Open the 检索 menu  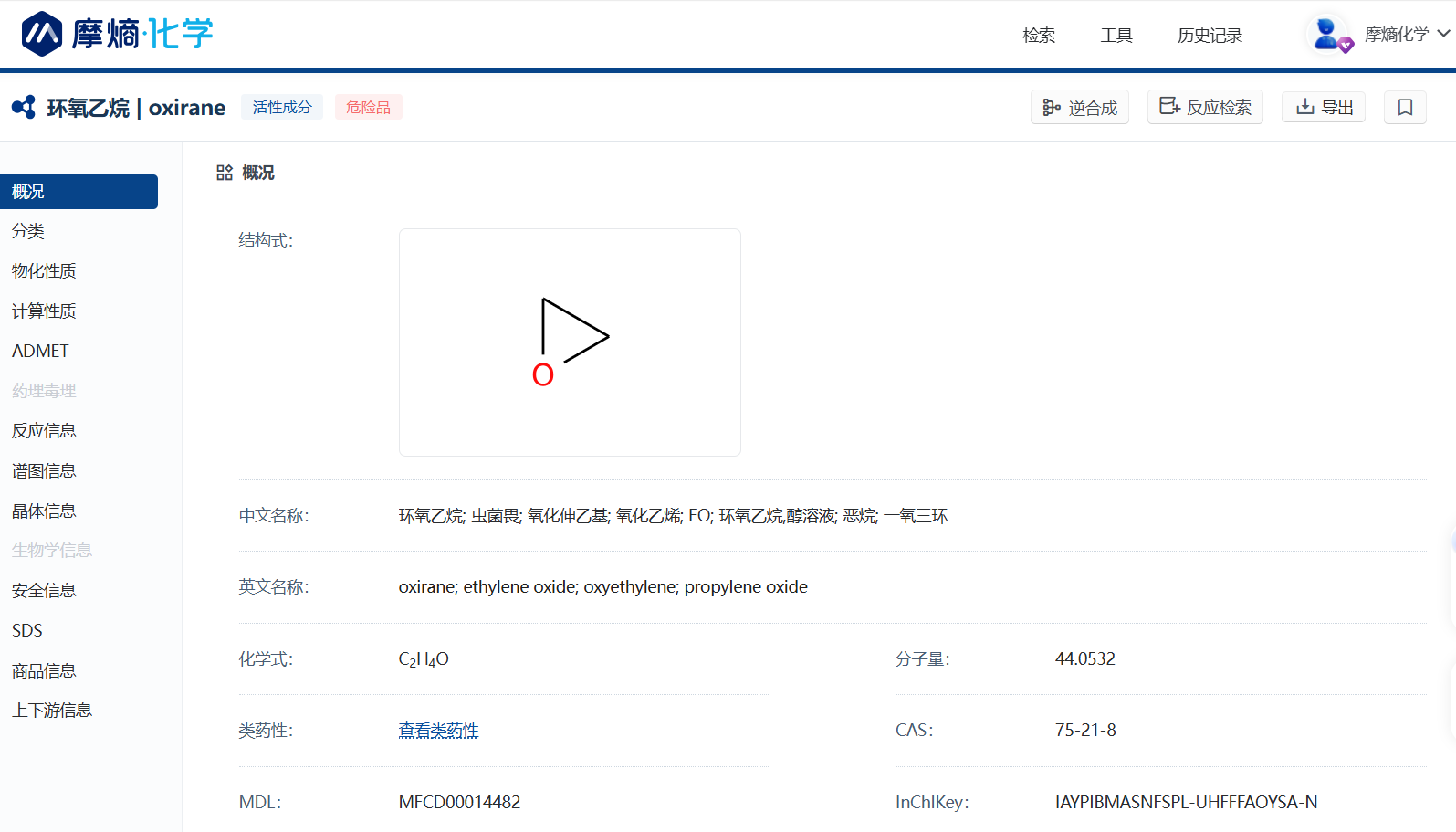[x=1039, y=36]
